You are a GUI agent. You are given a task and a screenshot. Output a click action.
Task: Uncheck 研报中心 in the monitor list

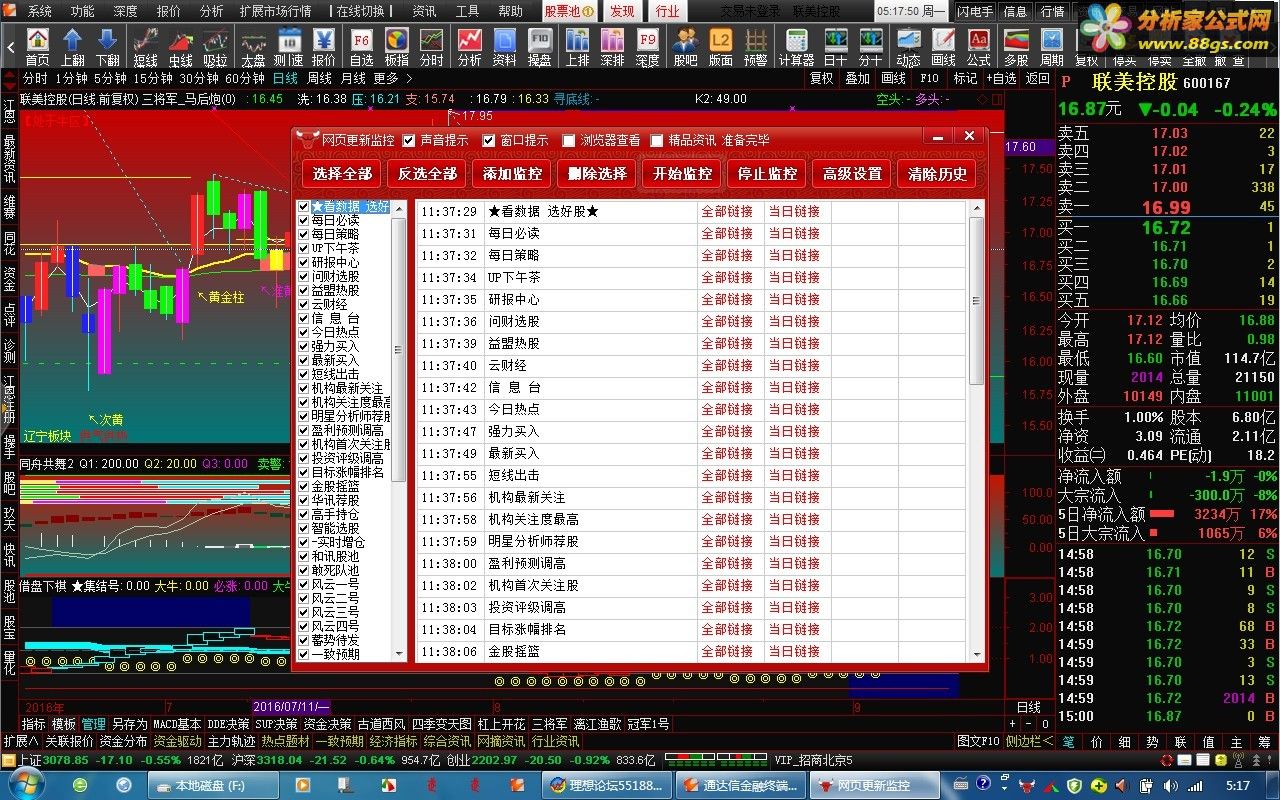[x=304, y=262]
